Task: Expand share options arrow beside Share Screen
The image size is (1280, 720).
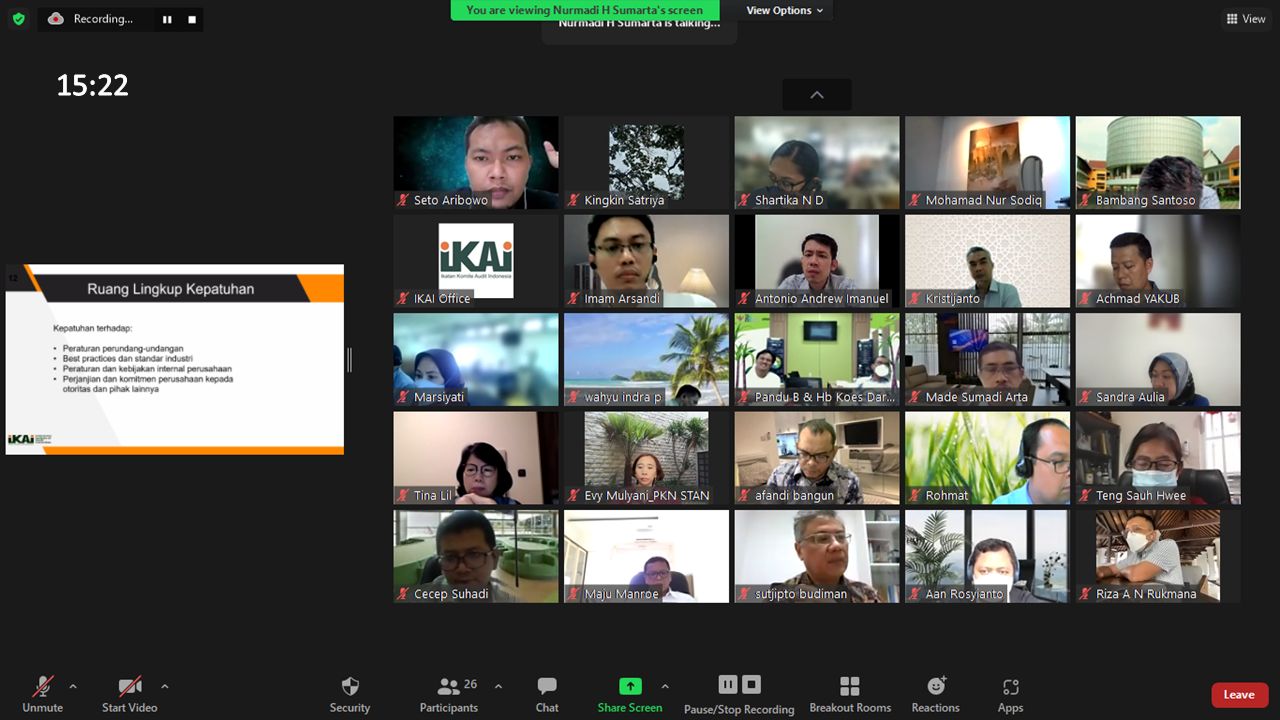Action: [665, 686]
